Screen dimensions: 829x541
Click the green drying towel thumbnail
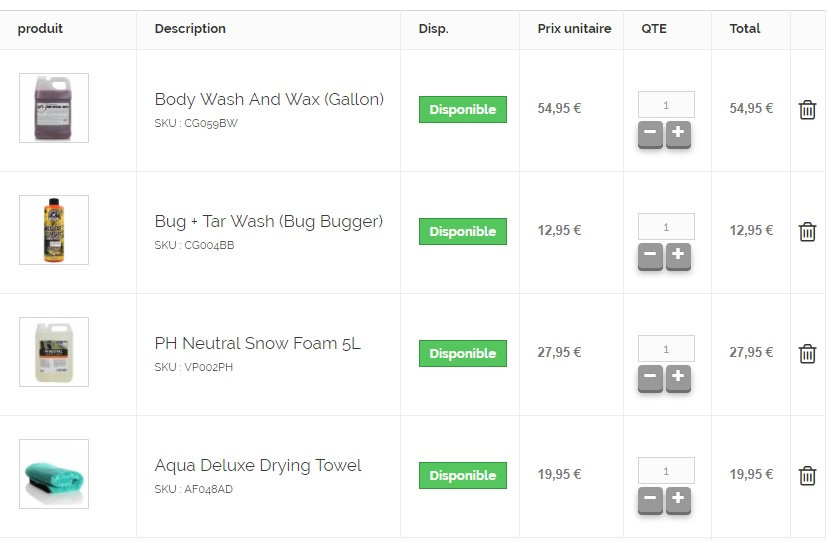click(54, 474)
